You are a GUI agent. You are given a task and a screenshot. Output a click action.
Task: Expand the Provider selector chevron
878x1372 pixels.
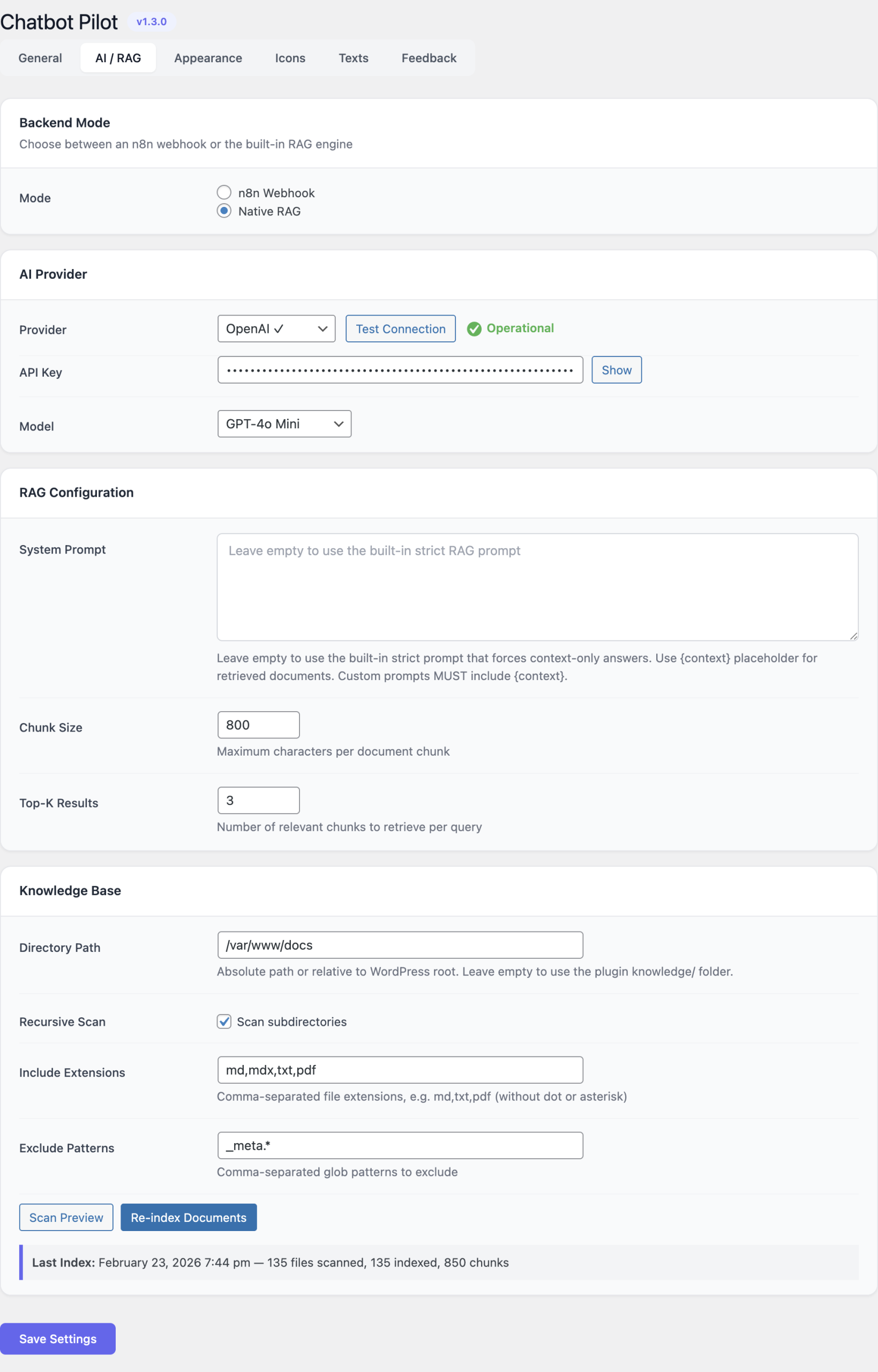point(322,329)
